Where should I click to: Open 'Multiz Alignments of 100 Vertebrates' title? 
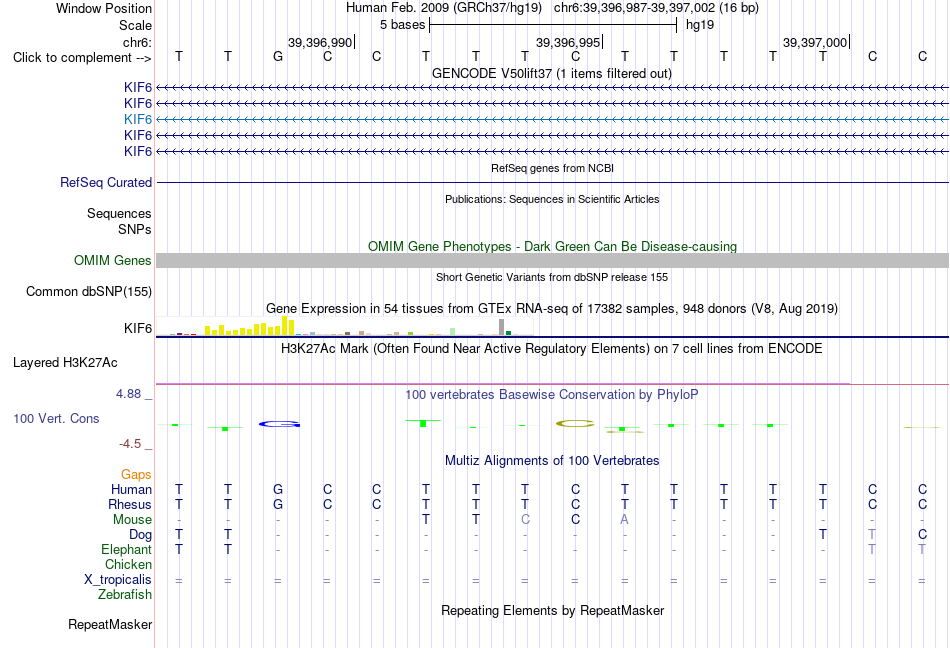(552, 460)
